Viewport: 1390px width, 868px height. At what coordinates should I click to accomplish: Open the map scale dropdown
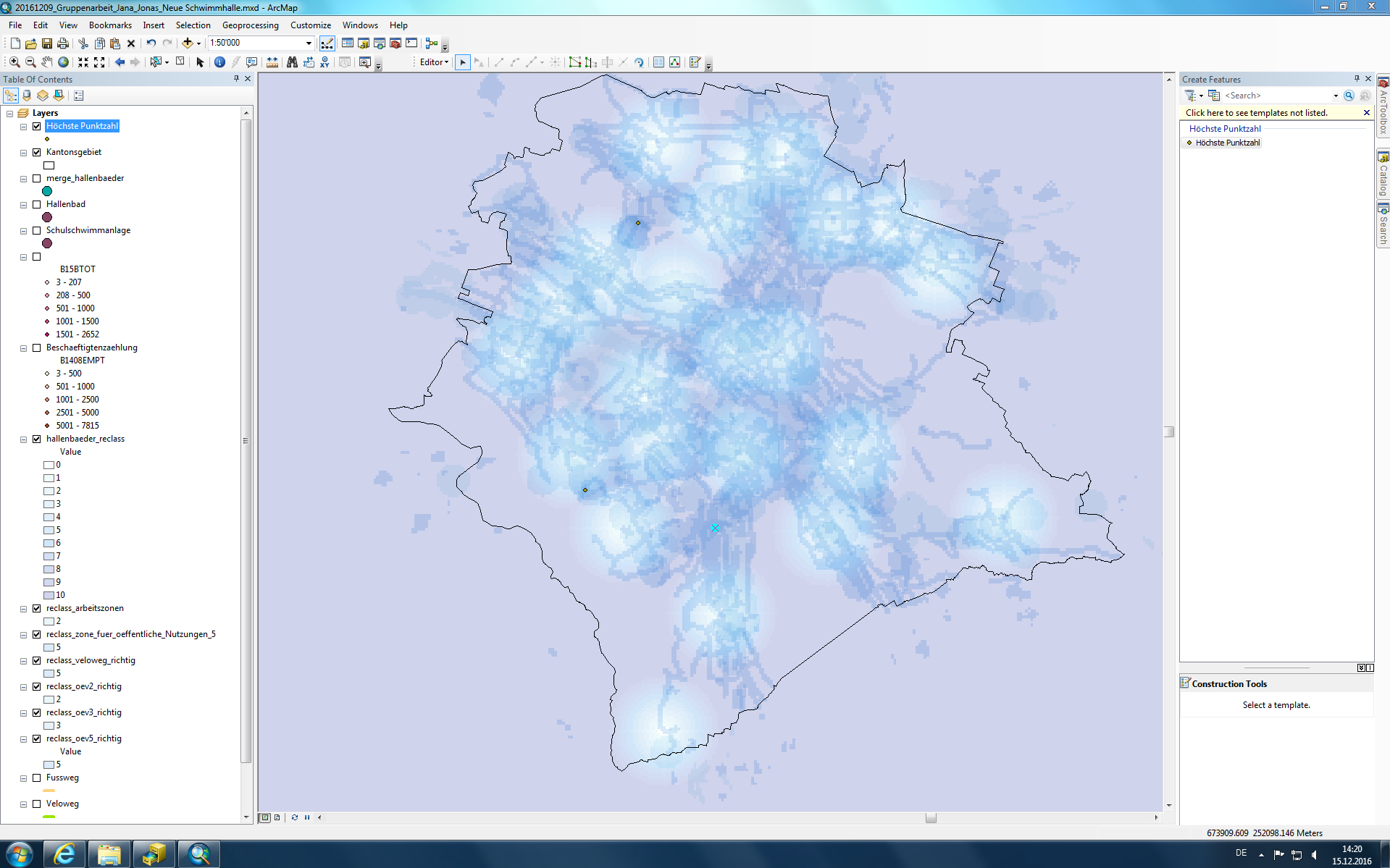point(309,43)
